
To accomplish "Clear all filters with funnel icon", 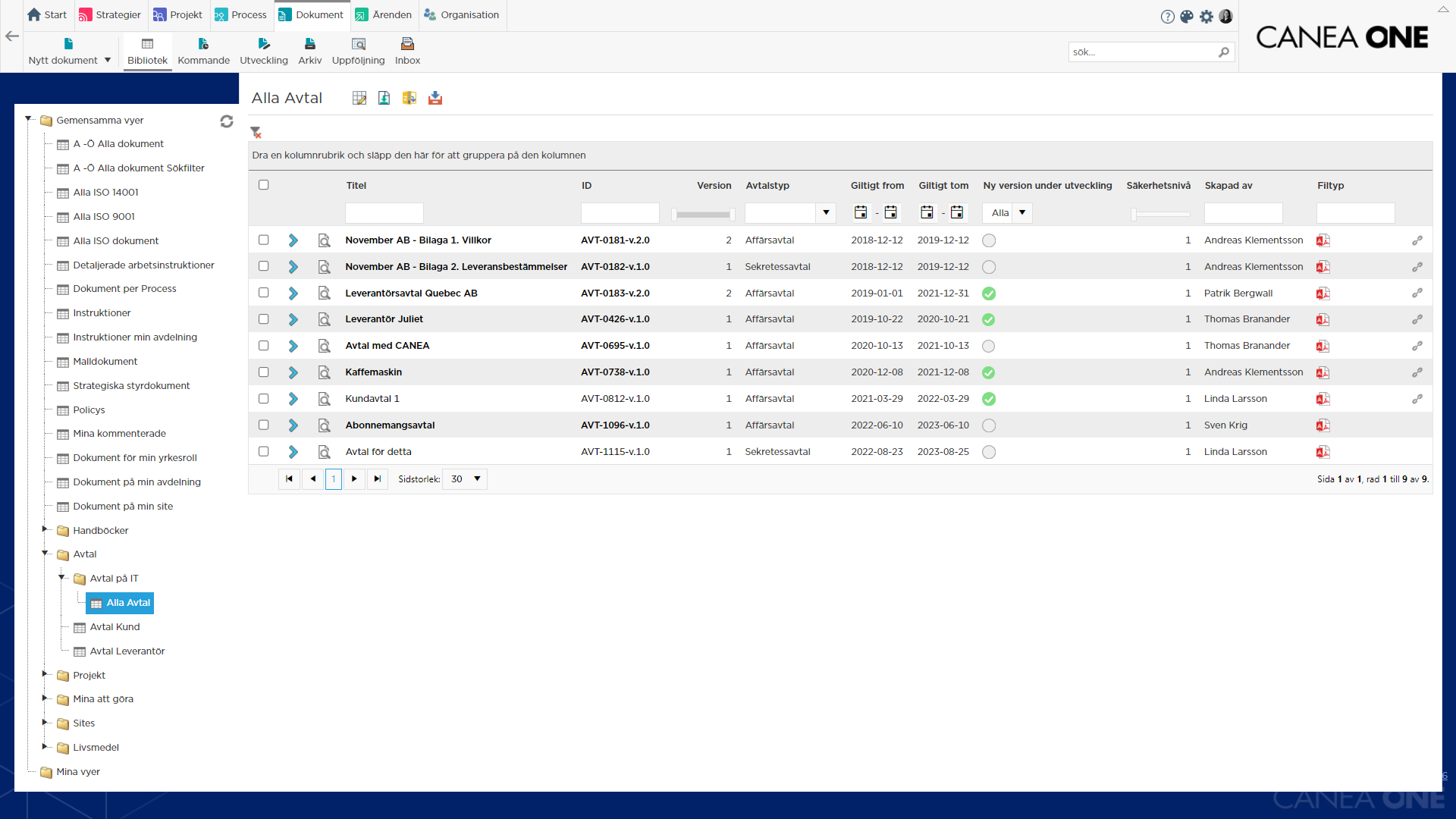I will point(256,133).
